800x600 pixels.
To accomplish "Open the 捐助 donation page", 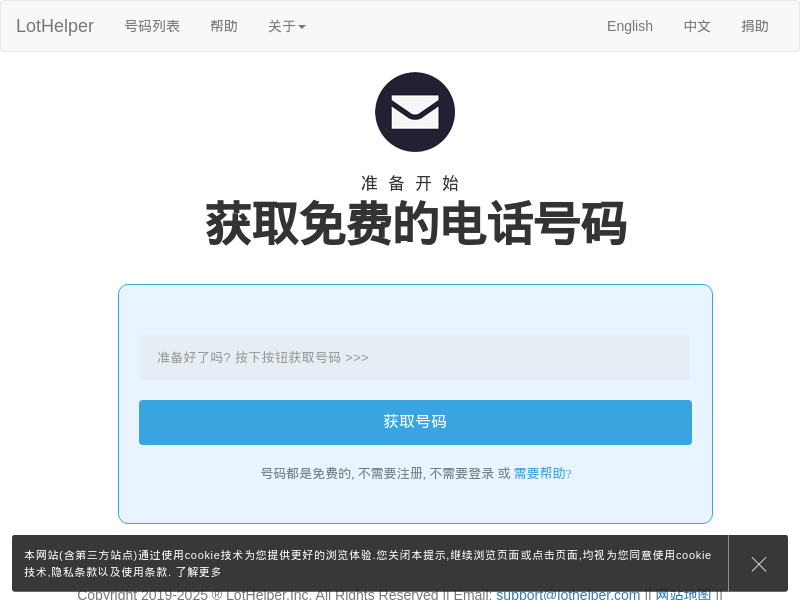I will 755,26.
